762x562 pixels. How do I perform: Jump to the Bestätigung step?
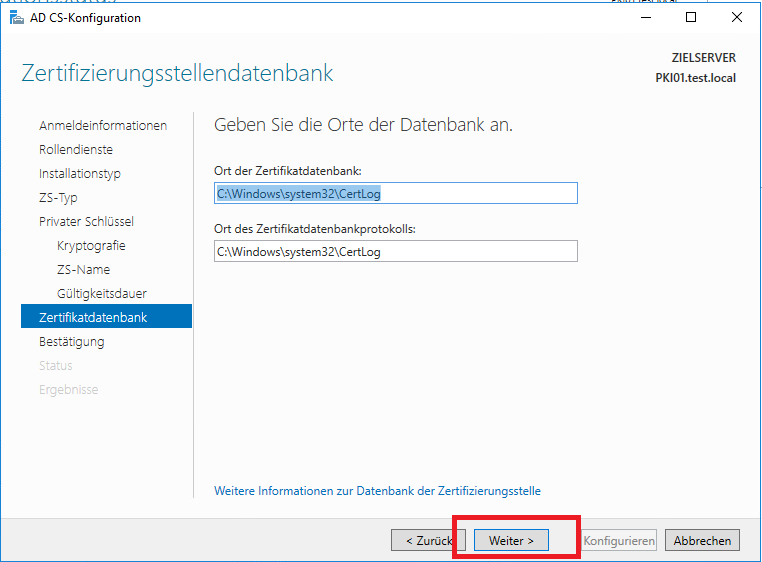click(71, 341)
